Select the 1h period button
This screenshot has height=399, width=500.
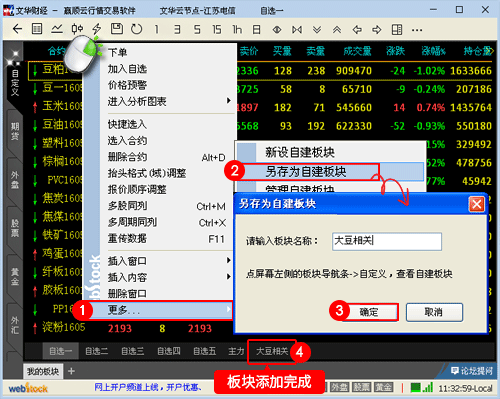pos(237,30)
